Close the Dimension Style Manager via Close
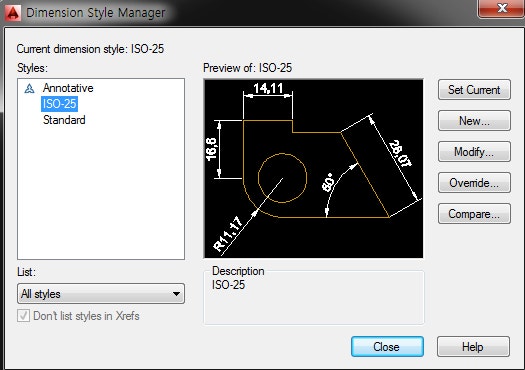Image resolution: width=525 pixels, height=370 pixels. point(387,347)
